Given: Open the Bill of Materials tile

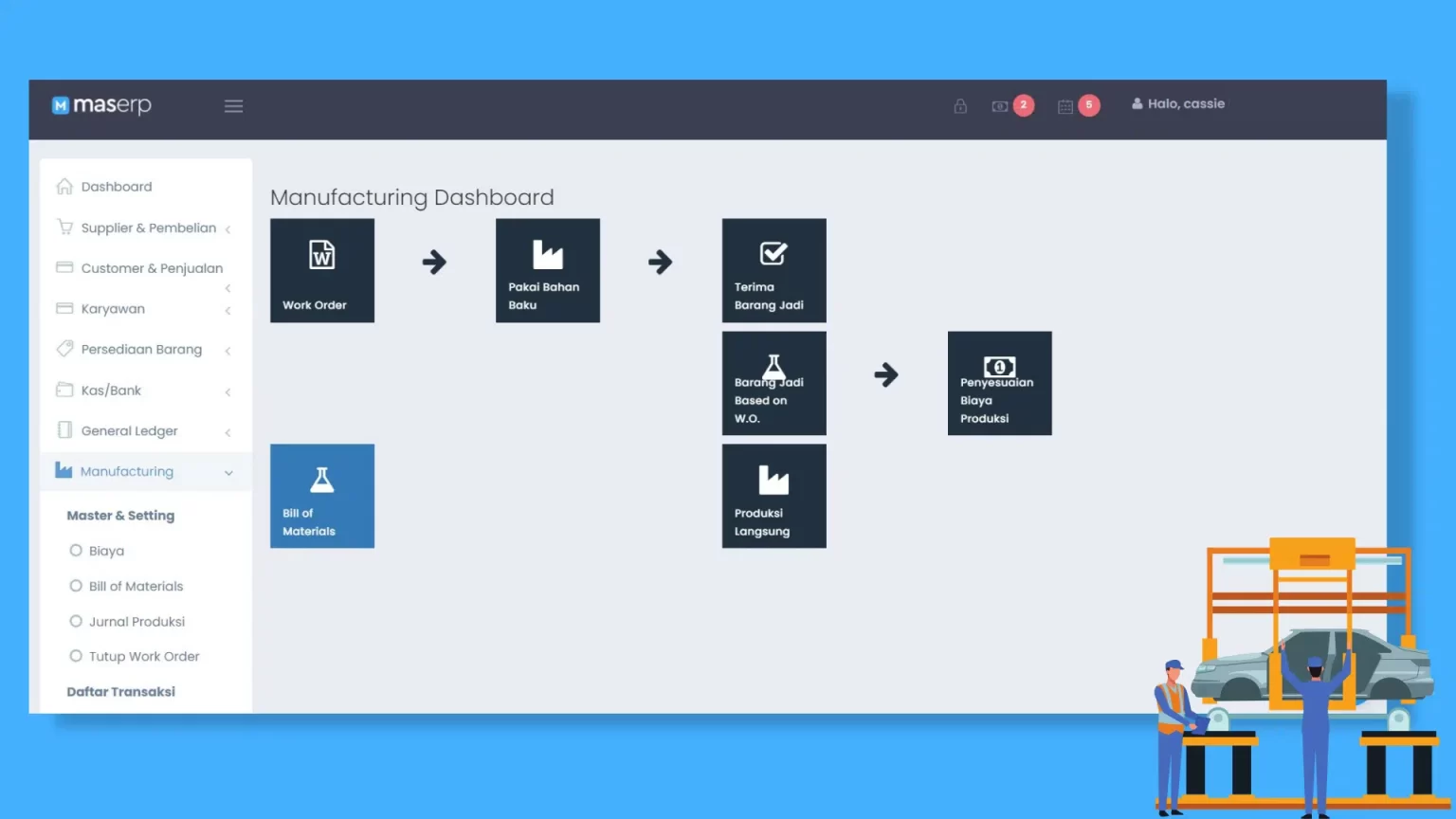Looking at the screenshot, I should (x=322, y=496).
